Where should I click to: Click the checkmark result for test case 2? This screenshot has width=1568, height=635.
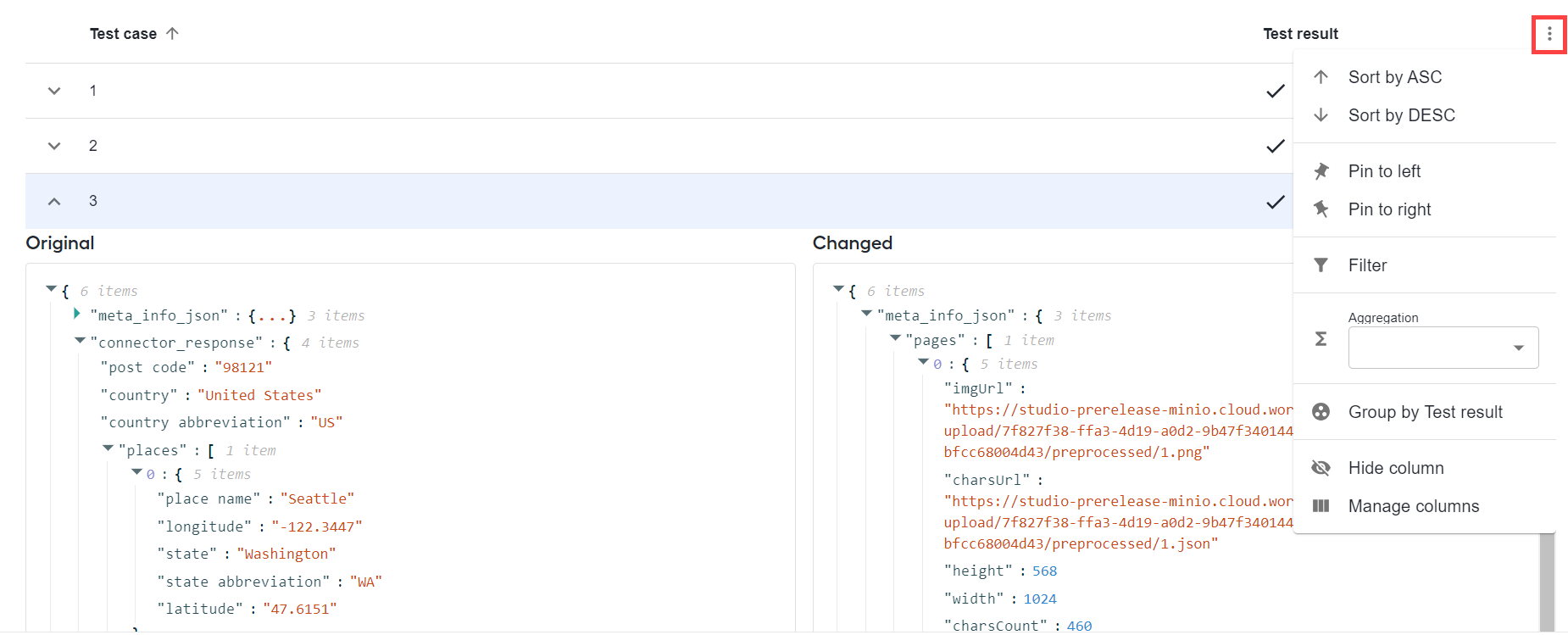coord(1275,146)
